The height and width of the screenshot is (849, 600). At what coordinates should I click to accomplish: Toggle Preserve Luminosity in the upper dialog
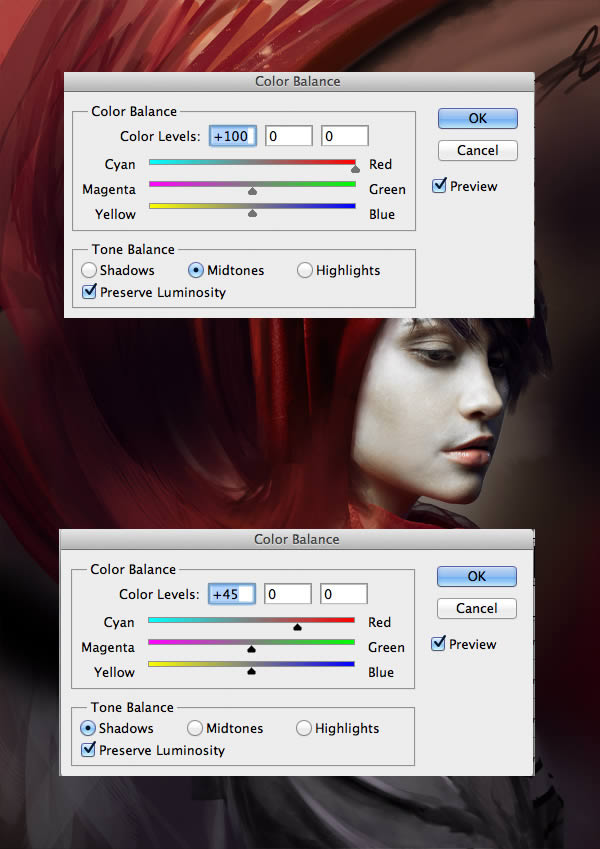pos(89,292)
